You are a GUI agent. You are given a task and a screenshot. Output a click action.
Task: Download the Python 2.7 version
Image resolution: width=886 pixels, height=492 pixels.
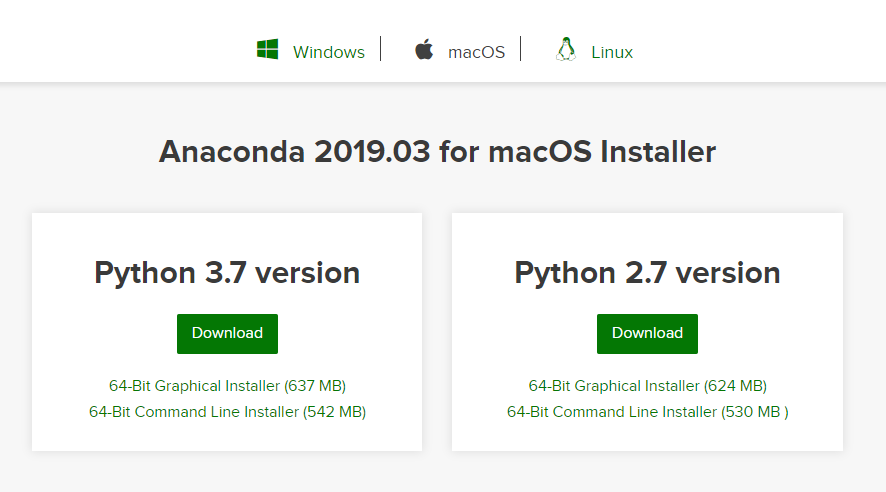tap(648, 334)
